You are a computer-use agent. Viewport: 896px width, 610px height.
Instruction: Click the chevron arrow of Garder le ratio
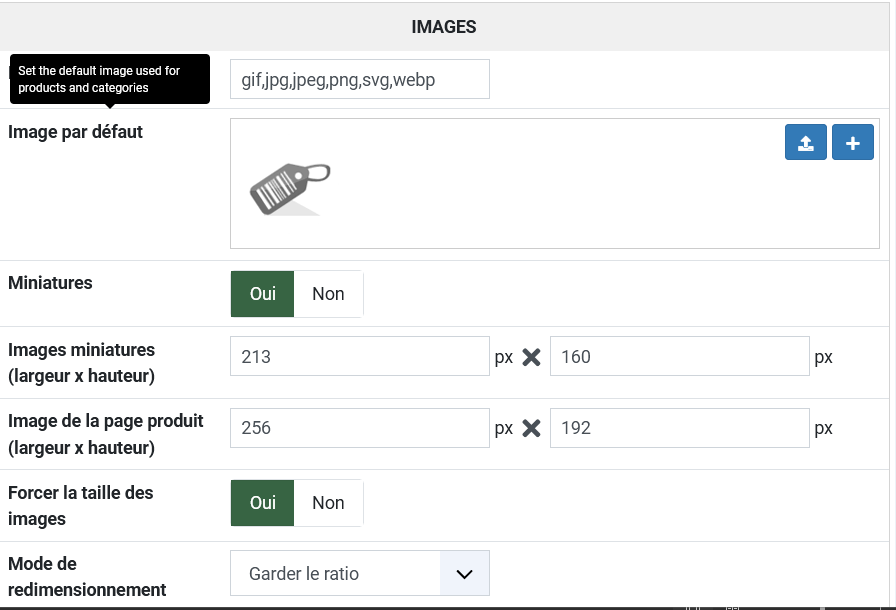tap(464, 574)
